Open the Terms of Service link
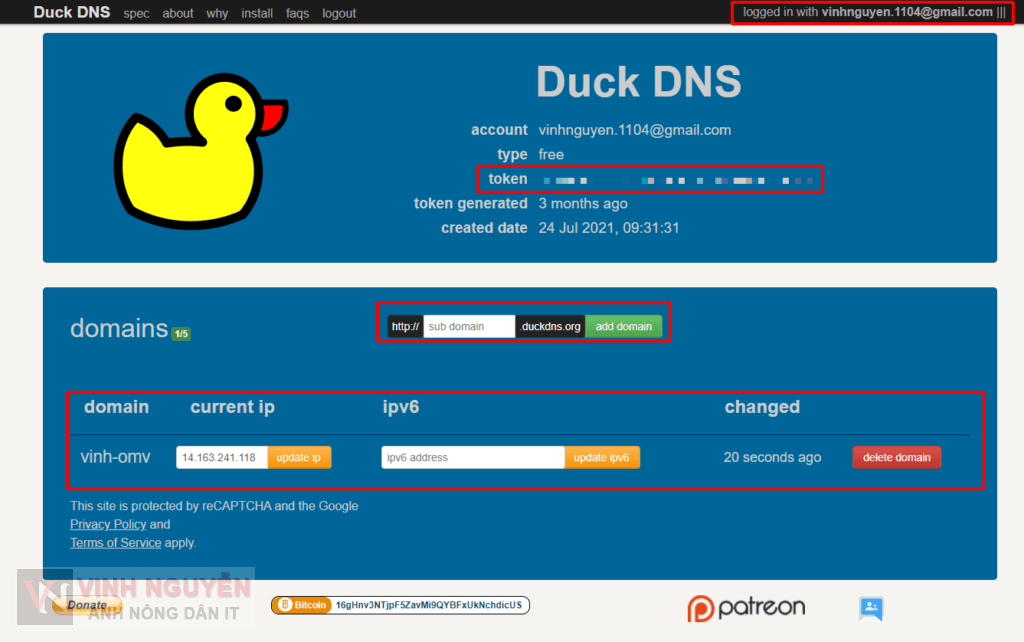1024x642 pixels. pos(115,542)
